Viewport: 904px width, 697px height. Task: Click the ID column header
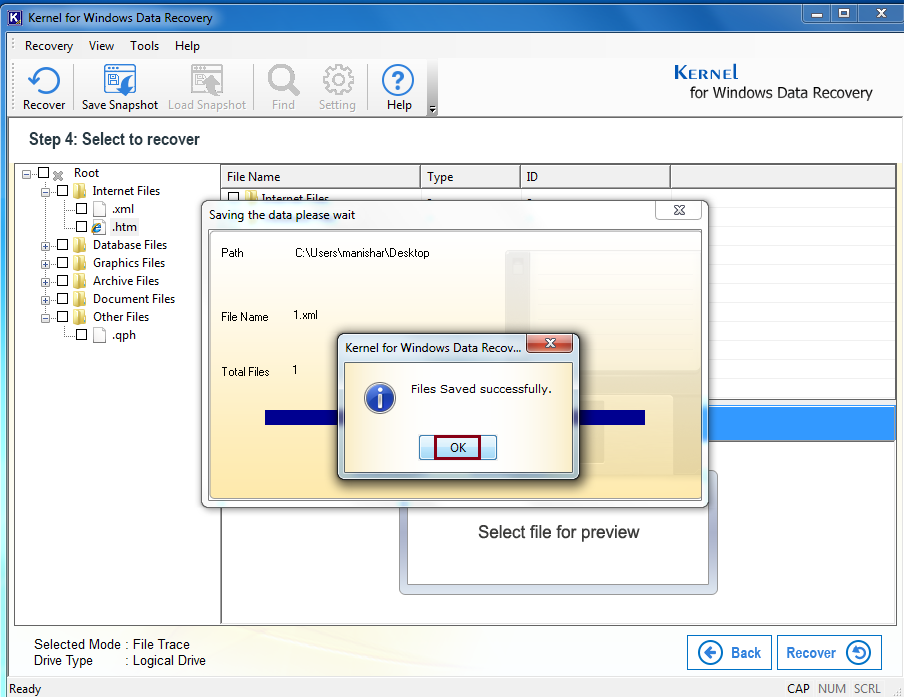[x=596, y=176]
